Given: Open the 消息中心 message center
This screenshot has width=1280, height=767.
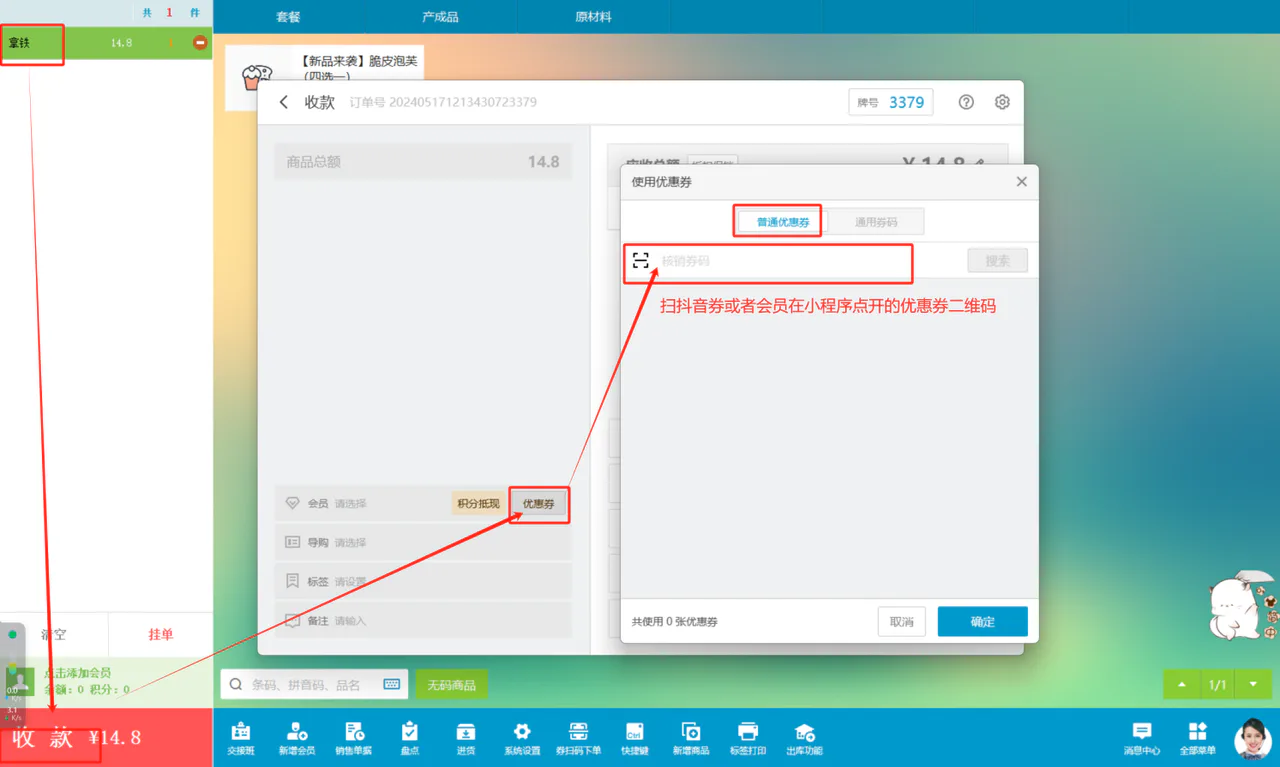Looking at the screenshot, I should click(1142, 738).
